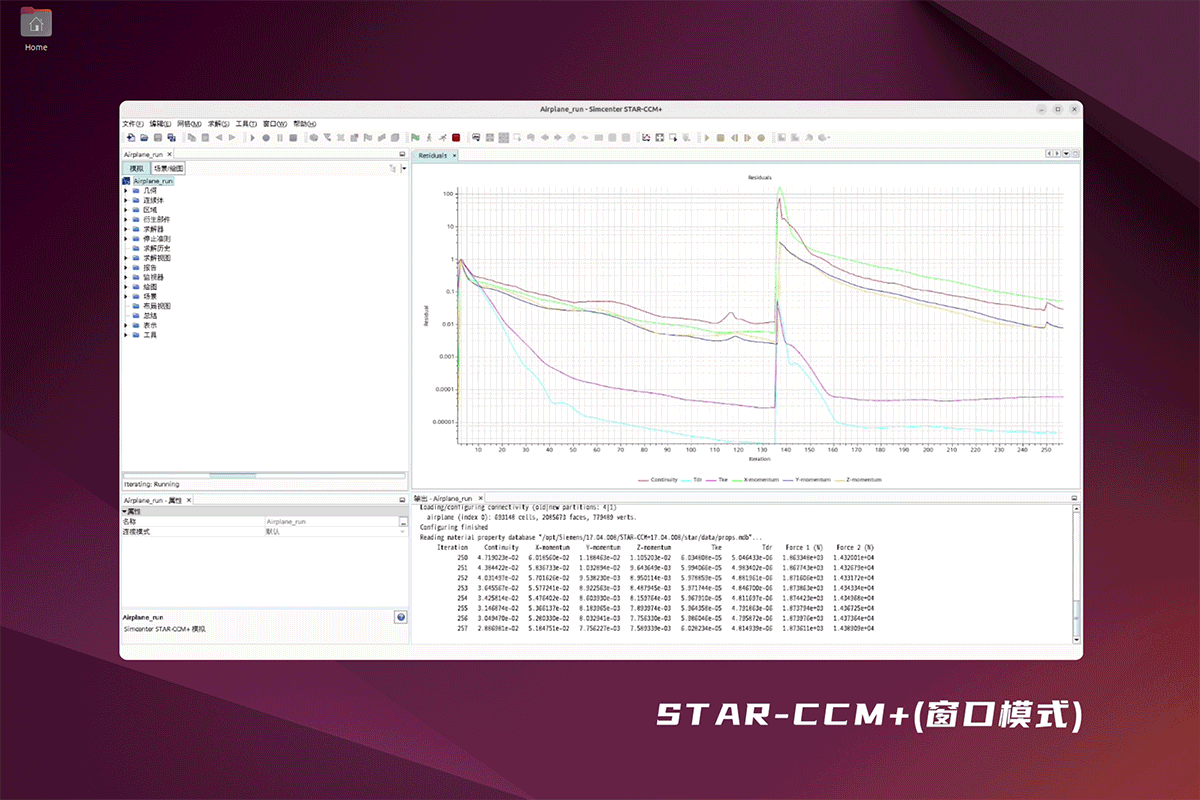Stop the solver with the red stop icon
1200x800 pixels.
click(x=455, y=137)
